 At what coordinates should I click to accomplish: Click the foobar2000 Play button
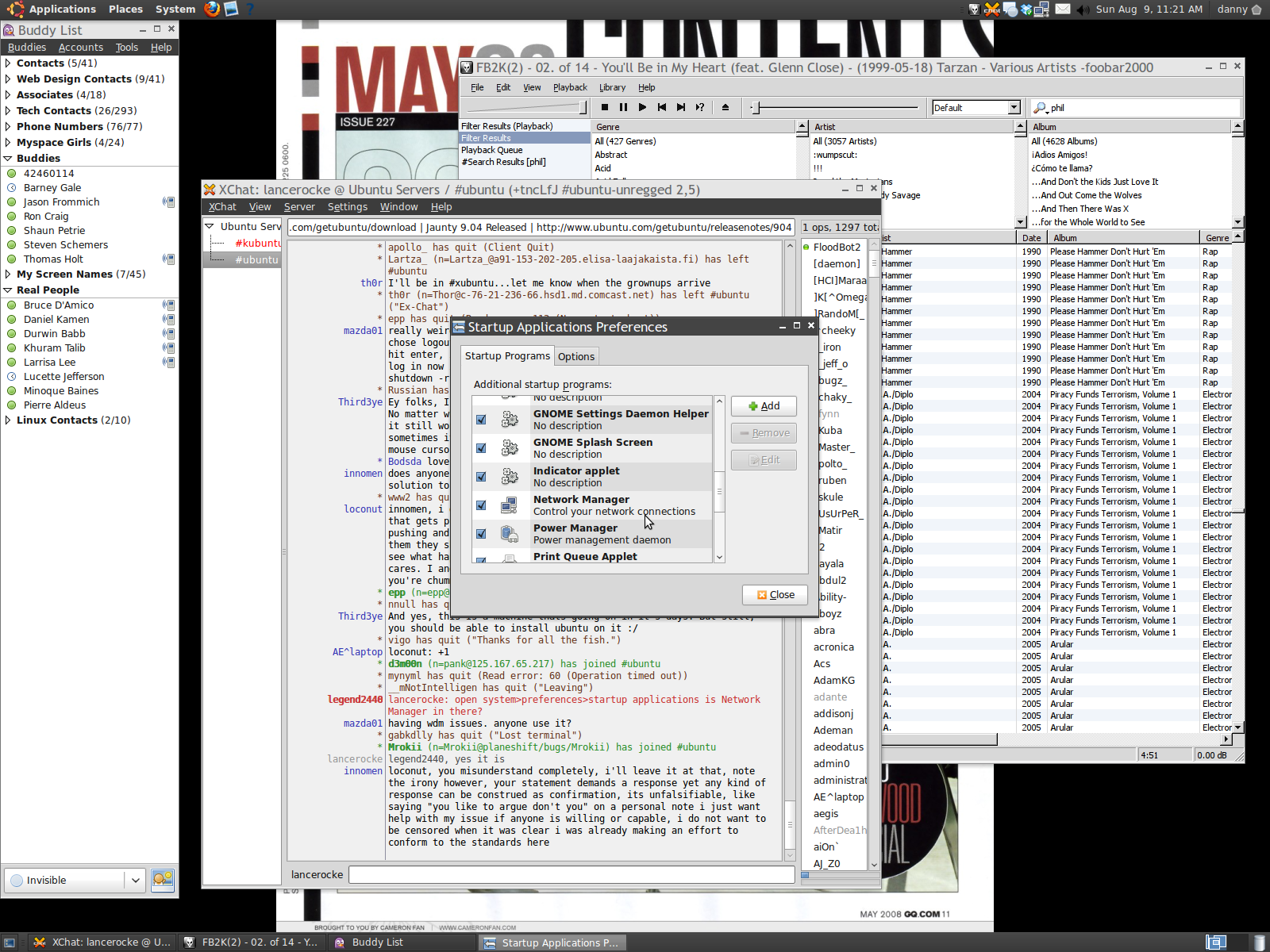[x=643, y=107]
